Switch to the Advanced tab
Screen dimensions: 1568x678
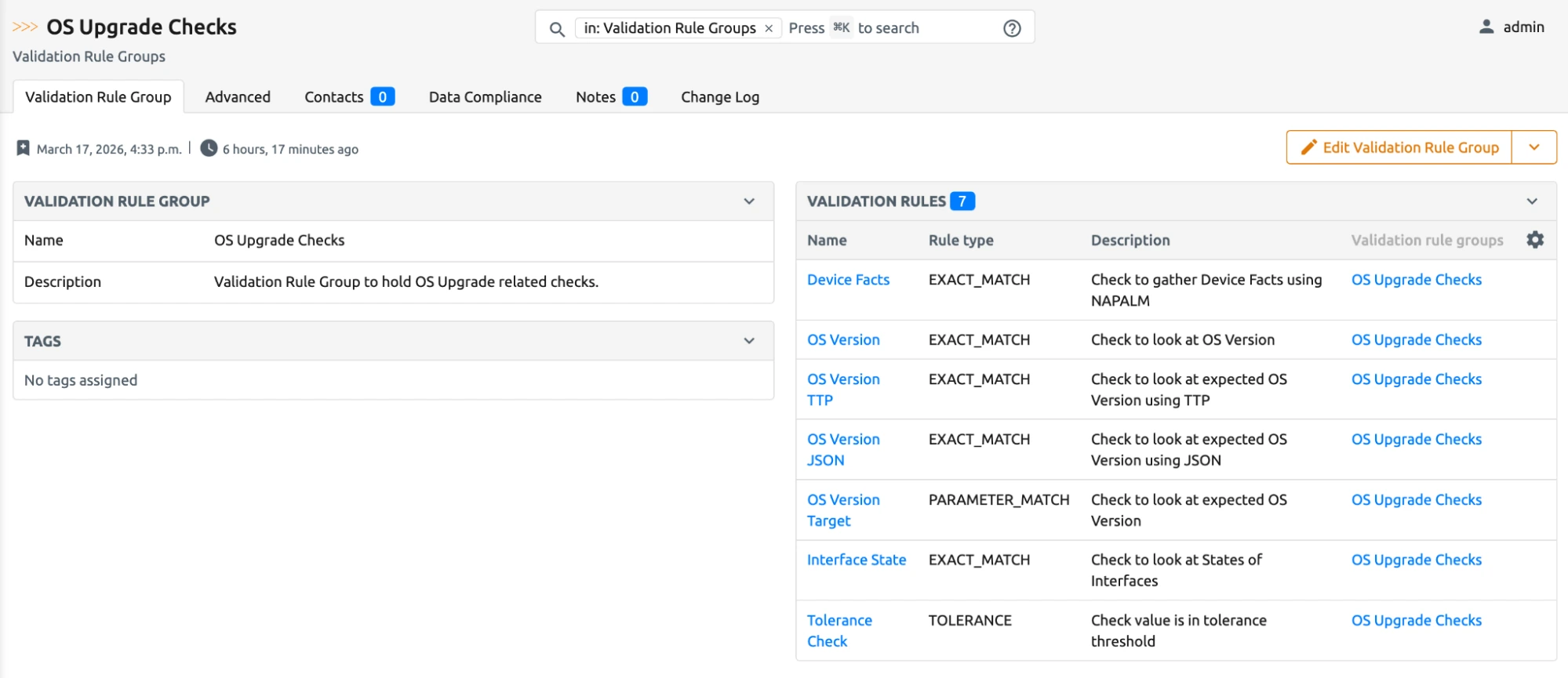(238, 97)
